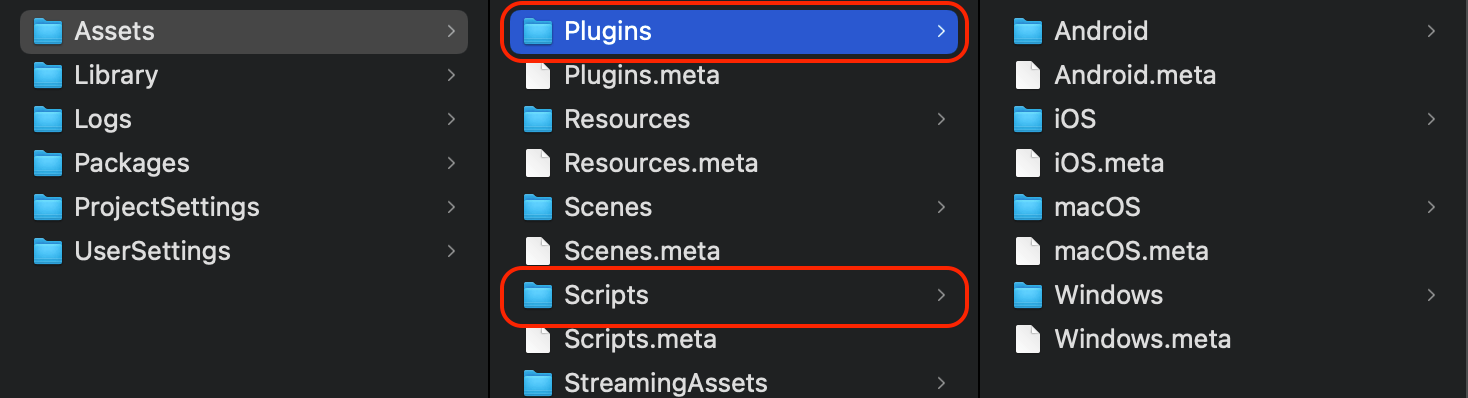Expand the ProjectSettings folder arrow
Image resolution: width=1468 pixels, height=398 pixels.
[x=452, y=207]
